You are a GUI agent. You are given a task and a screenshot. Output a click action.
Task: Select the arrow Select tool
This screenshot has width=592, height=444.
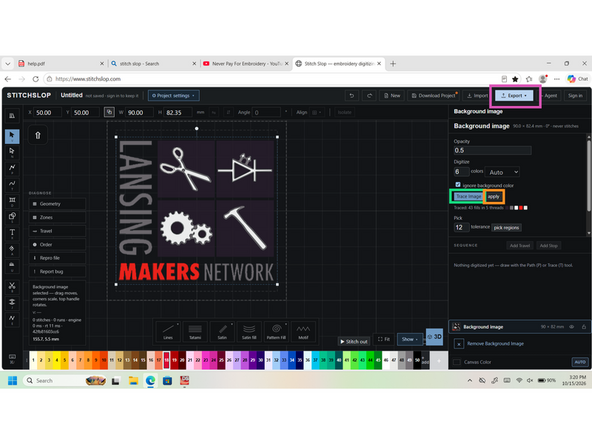[x=12, y=136]
